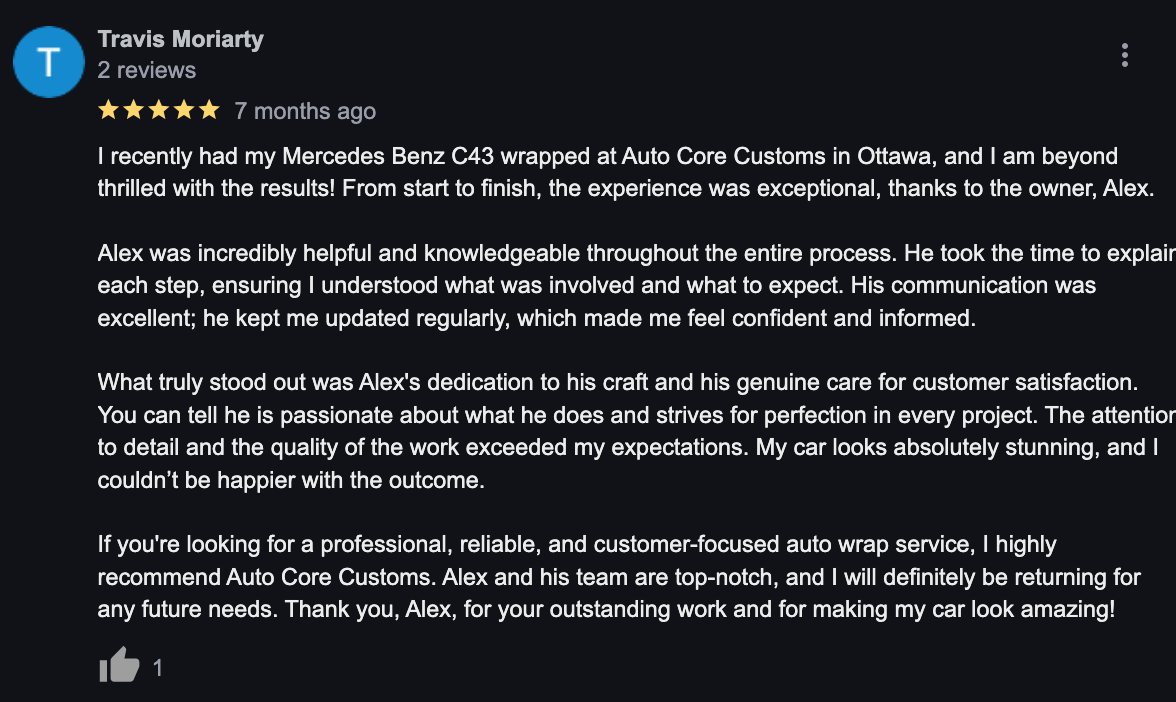Click the words "Mercedes Benz C43"

pos(388,156)
